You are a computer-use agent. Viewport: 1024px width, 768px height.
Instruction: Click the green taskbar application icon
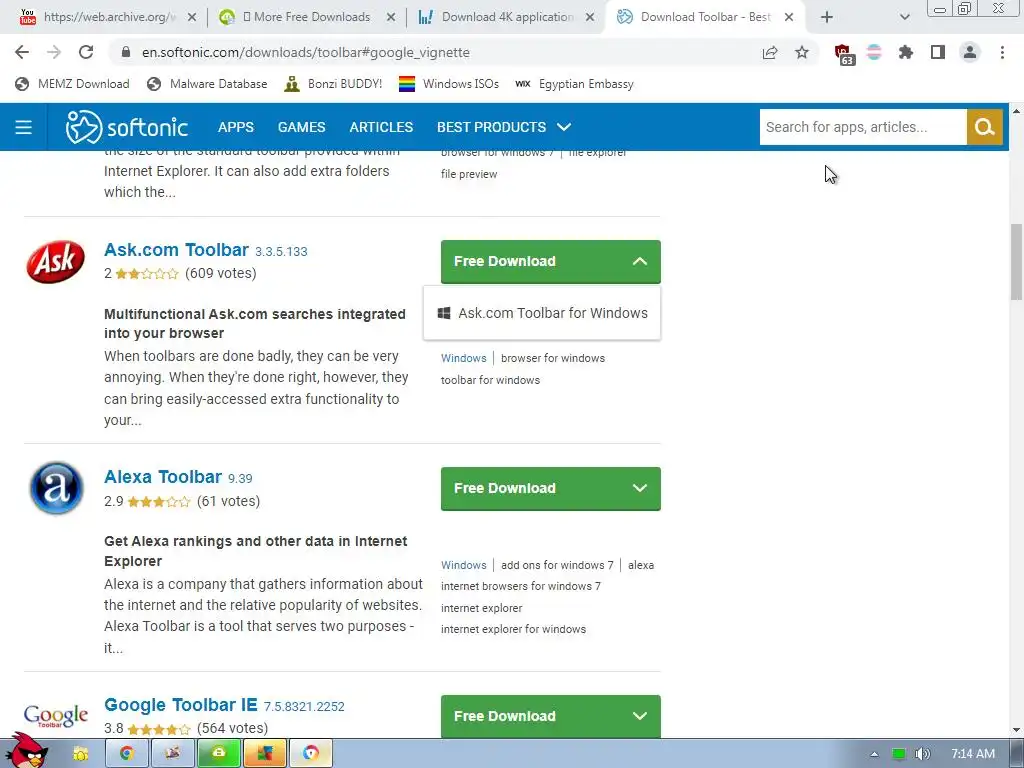219,754
